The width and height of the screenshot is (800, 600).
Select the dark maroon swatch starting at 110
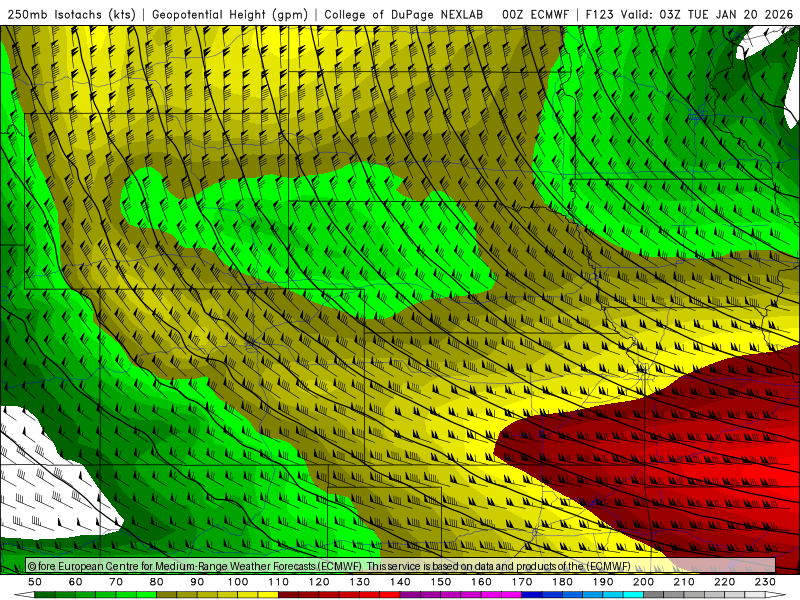288,595
